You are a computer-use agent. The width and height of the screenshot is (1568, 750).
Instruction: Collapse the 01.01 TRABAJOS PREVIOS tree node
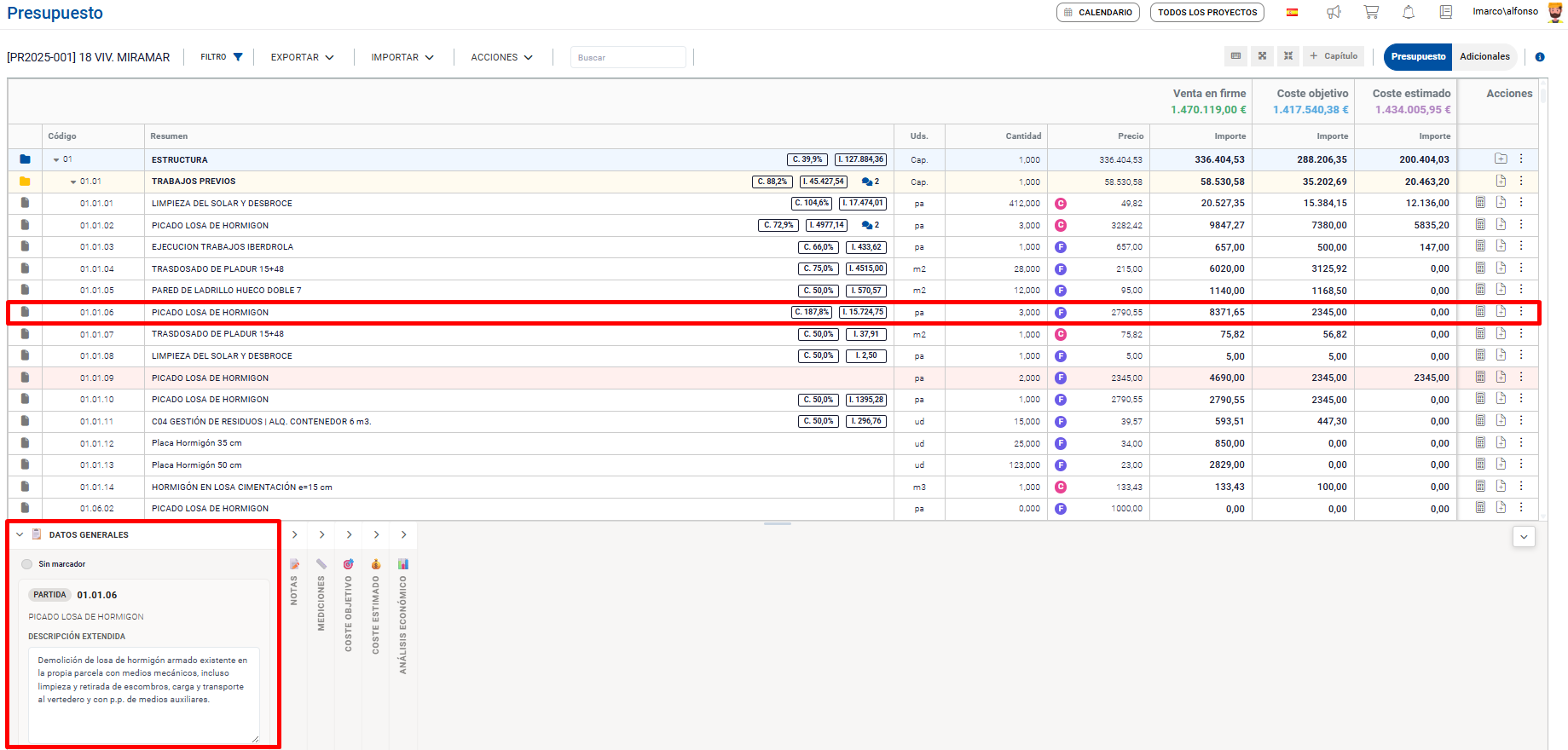pyautogui.click(x=73, y=182)
